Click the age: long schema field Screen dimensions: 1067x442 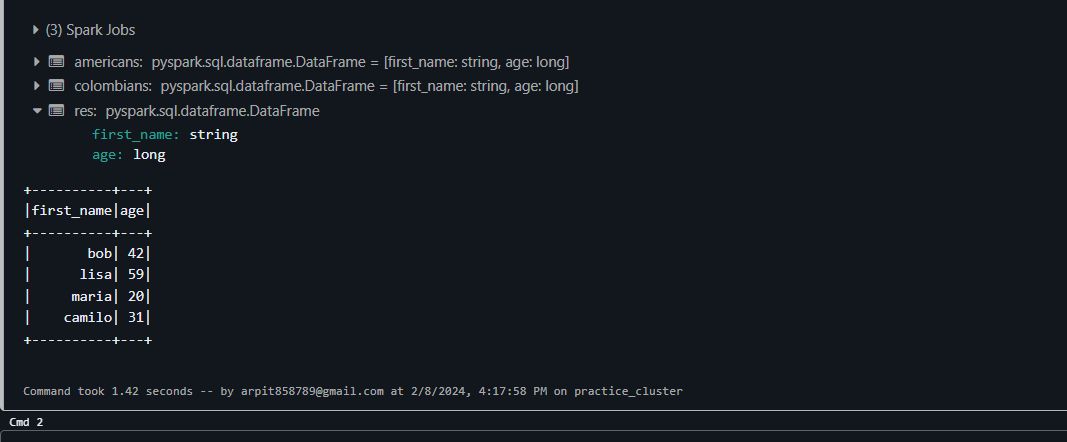[x=129, y=155]
